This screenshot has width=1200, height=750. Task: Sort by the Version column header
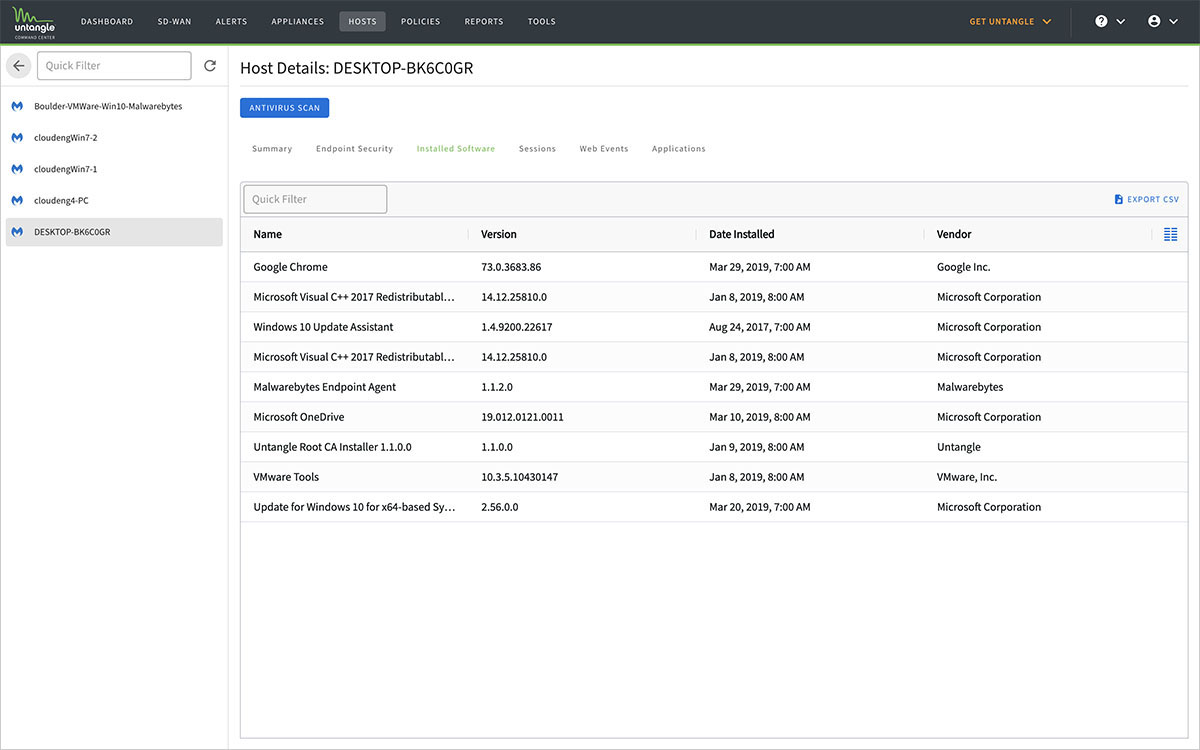point(499,234)
